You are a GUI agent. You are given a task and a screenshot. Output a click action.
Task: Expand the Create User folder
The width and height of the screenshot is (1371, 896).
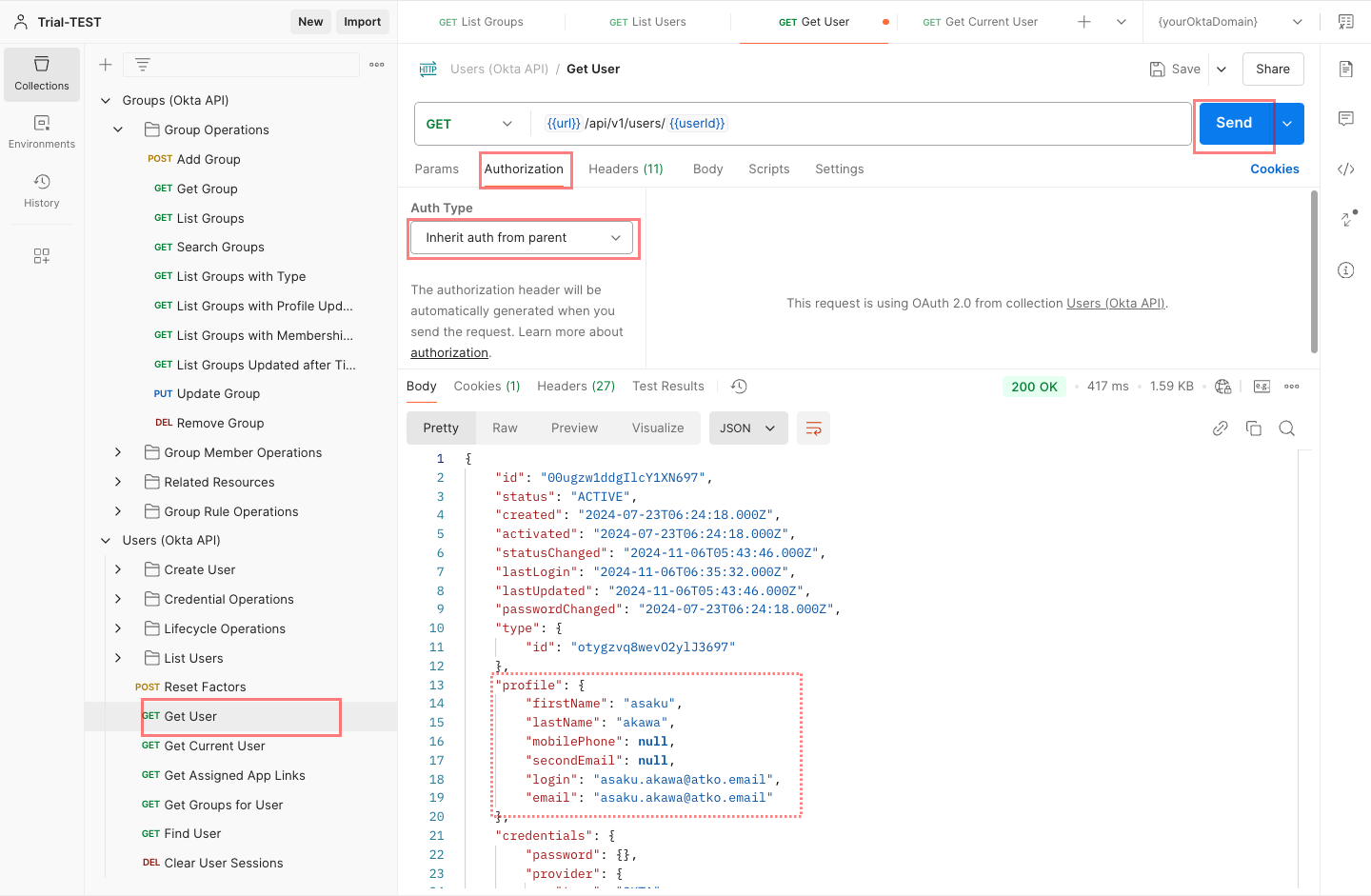click(x=118, y=568)
